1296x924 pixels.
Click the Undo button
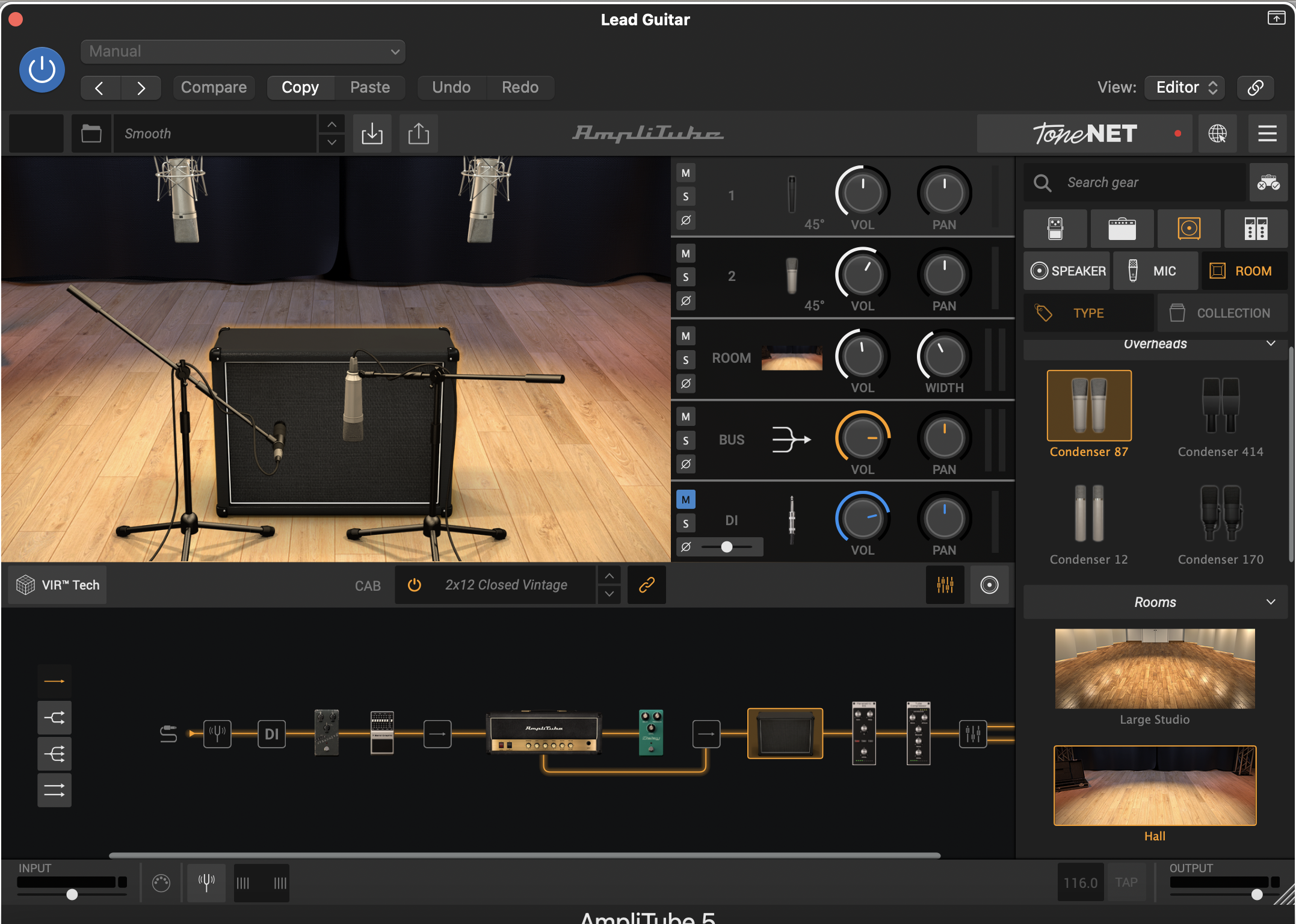tap(451, 88)
